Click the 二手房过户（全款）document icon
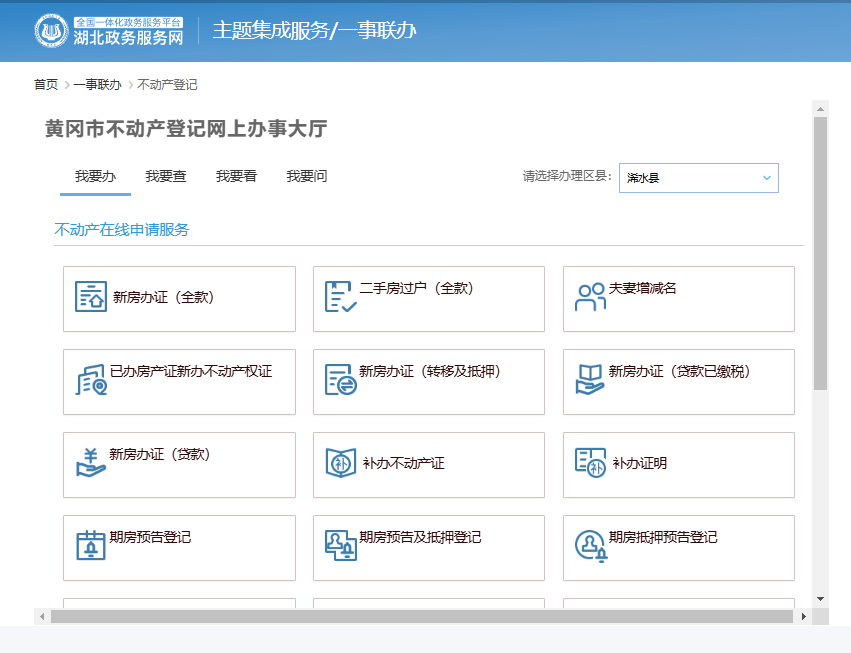 pos(340,297)
